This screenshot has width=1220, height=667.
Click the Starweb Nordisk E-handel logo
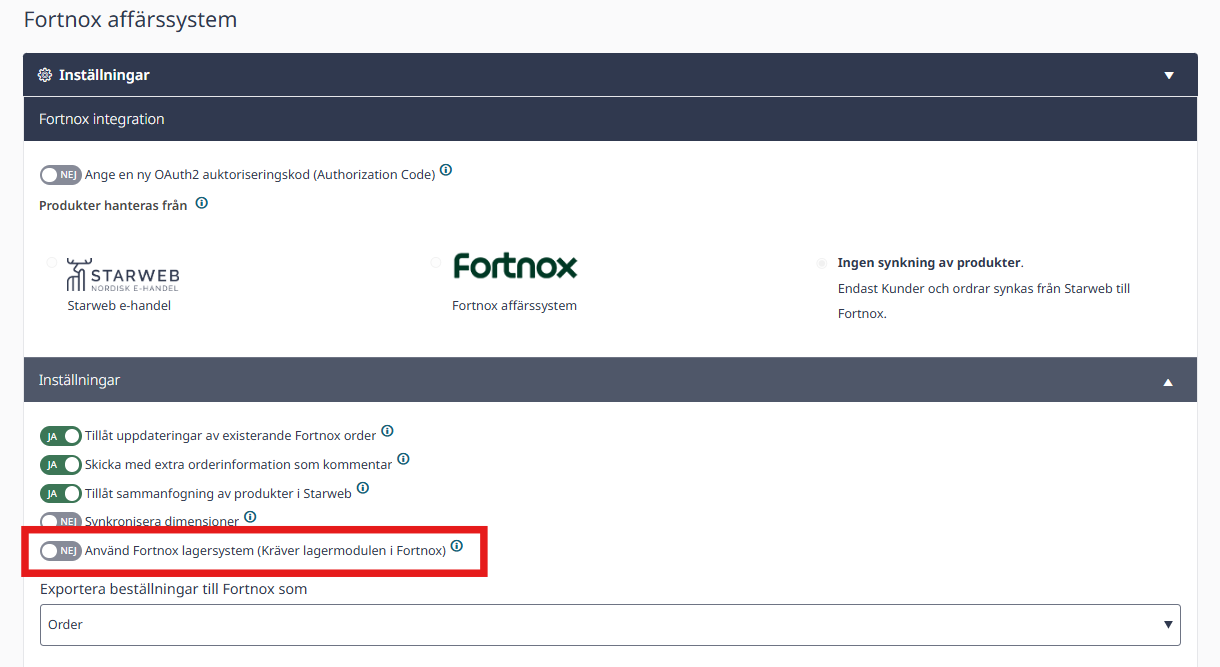tap(123, 275)
